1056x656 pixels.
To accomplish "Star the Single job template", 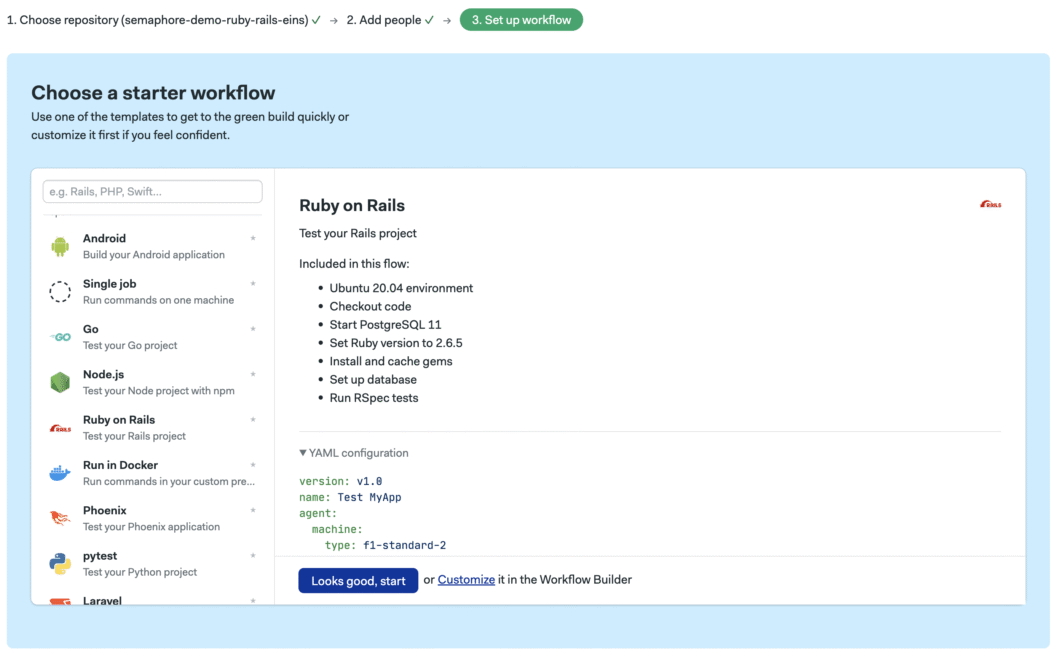I will click(x=253, y=284).
